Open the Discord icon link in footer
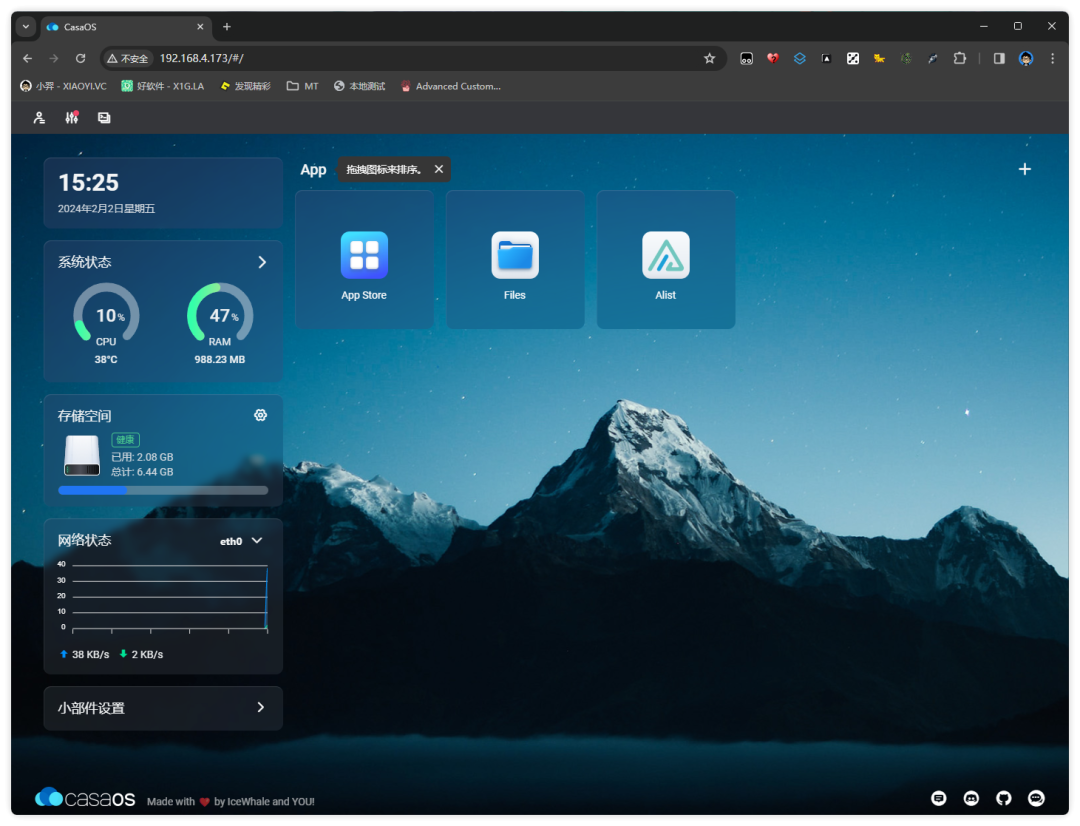Image resolution: width=1080 pixels, height=826 pixels. (x=971, y=798)
